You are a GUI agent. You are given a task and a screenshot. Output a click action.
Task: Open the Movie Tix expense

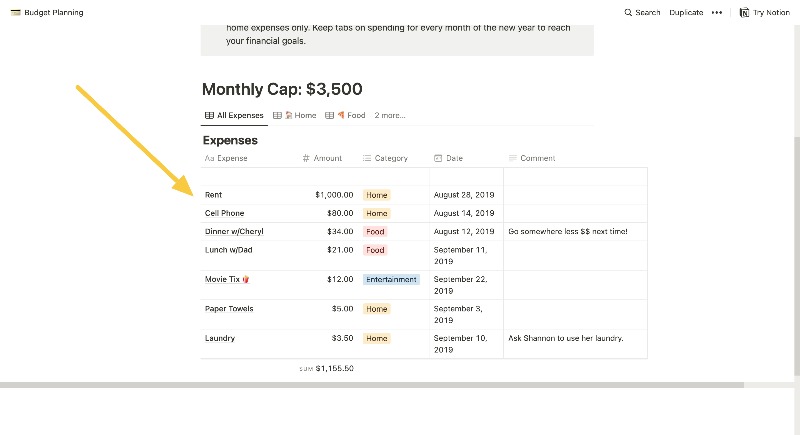click(227, 279)
